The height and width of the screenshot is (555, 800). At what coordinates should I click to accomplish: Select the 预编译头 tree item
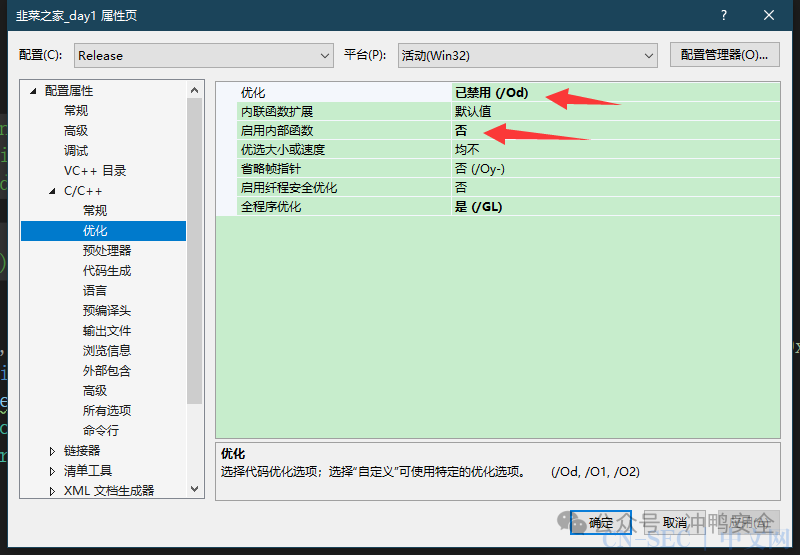pos(107,311)
